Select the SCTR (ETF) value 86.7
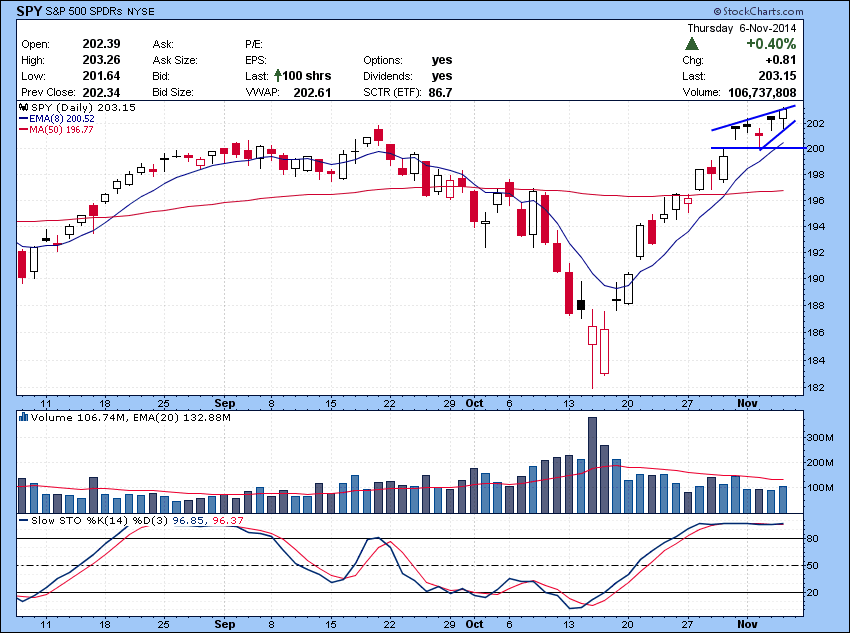 pyautogui.click(x=440, y=92)
